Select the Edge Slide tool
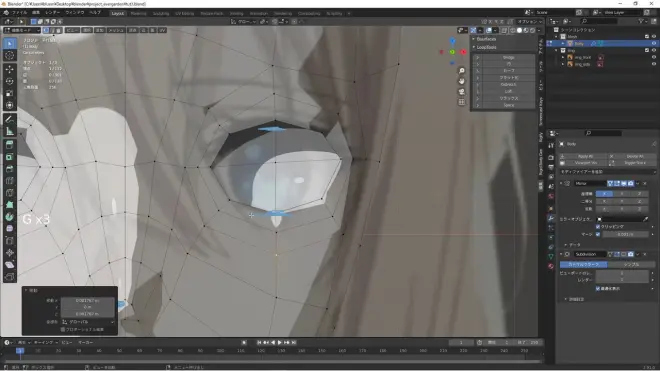This screenshot has height=371, width=660. pos(10,240)
